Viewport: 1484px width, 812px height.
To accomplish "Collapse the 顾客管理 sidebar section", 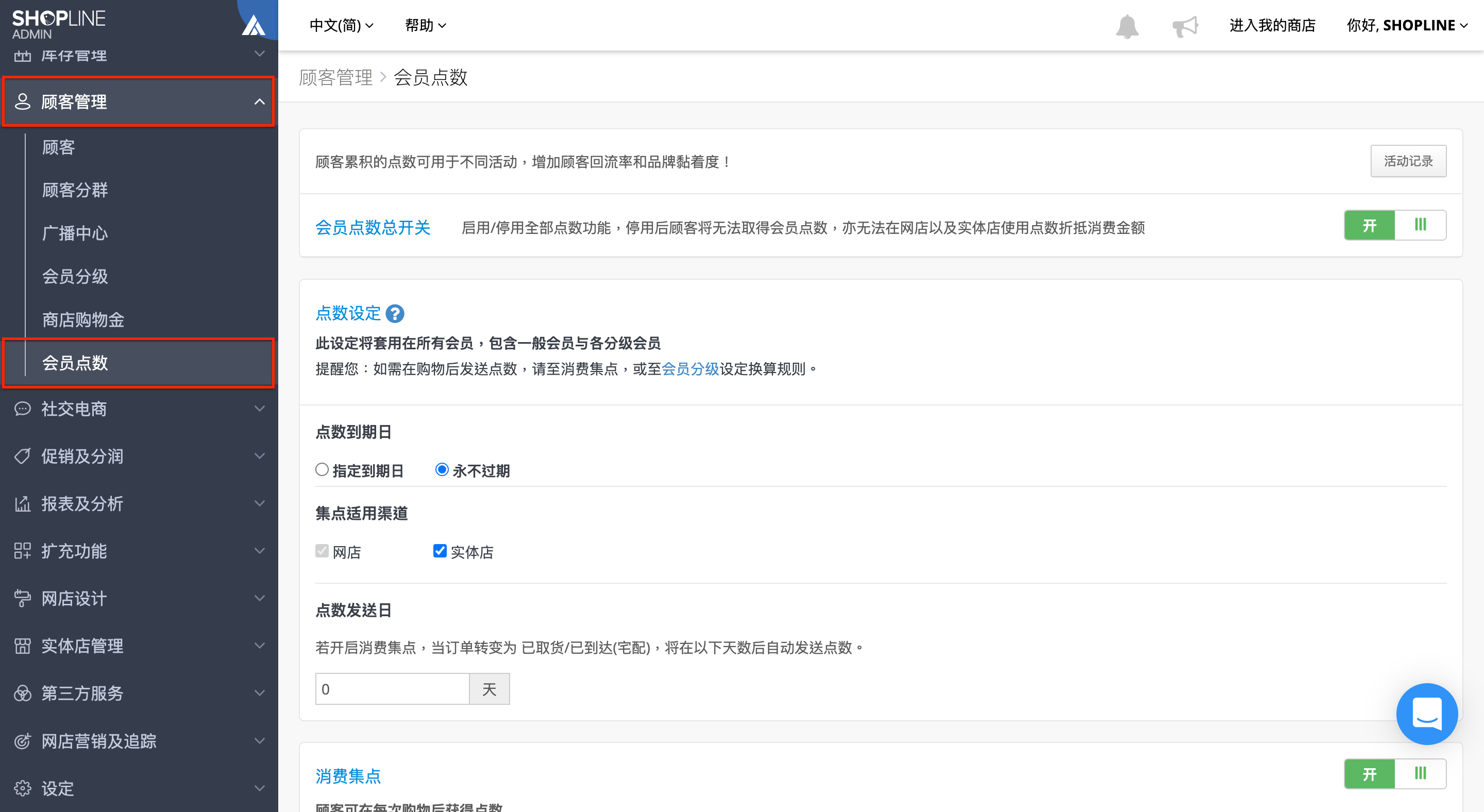I will [138, 102].
